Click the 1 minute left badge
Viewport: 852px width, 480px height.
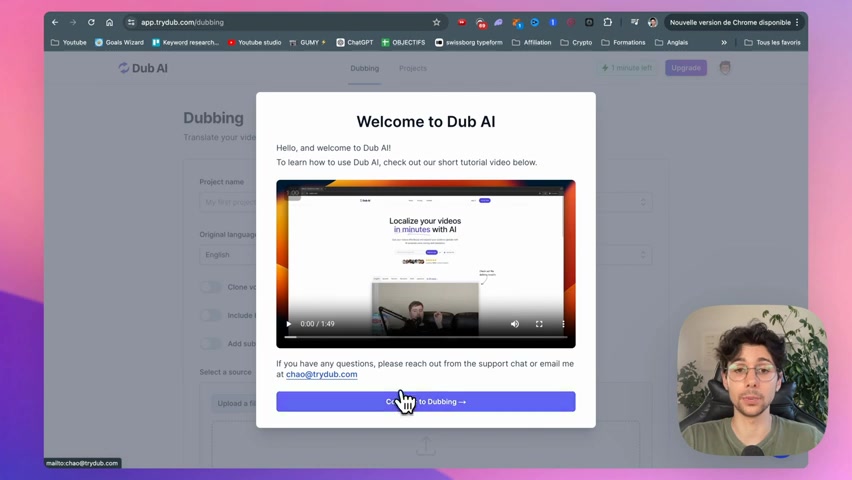coord(627,68)
